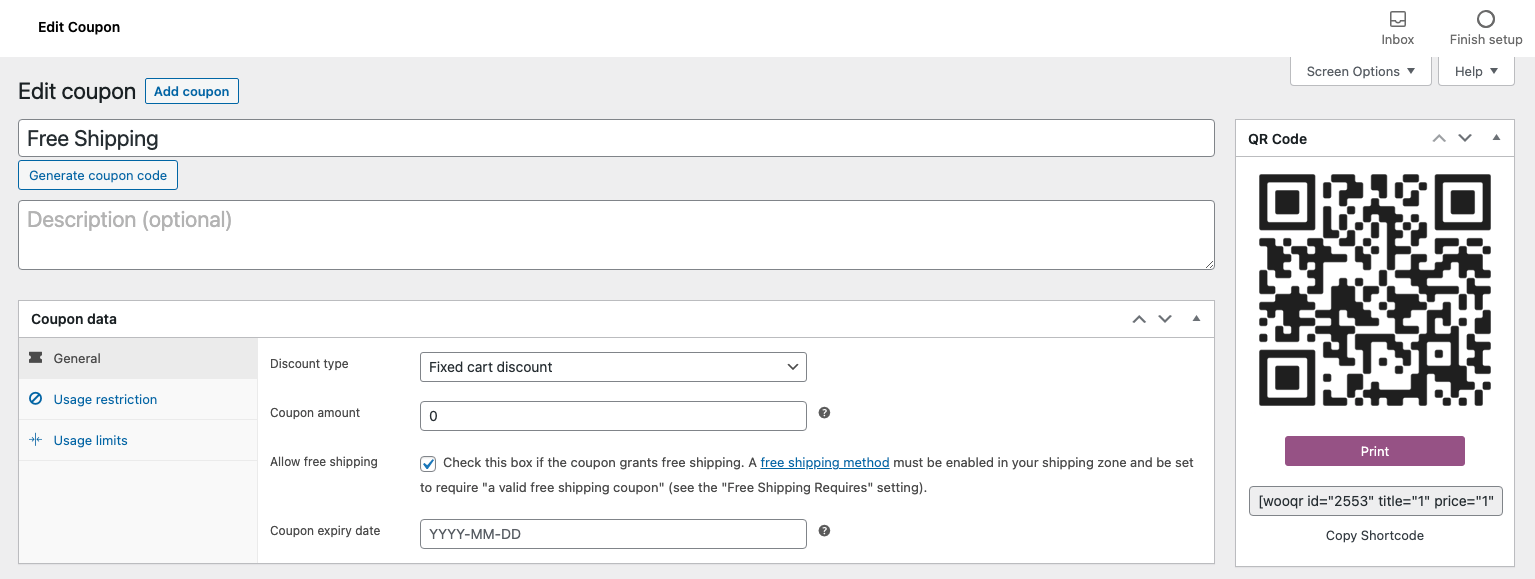Click the QR Code panel title
The width and height of the screenshot is (1535, 579).
tap(1277, 139)
